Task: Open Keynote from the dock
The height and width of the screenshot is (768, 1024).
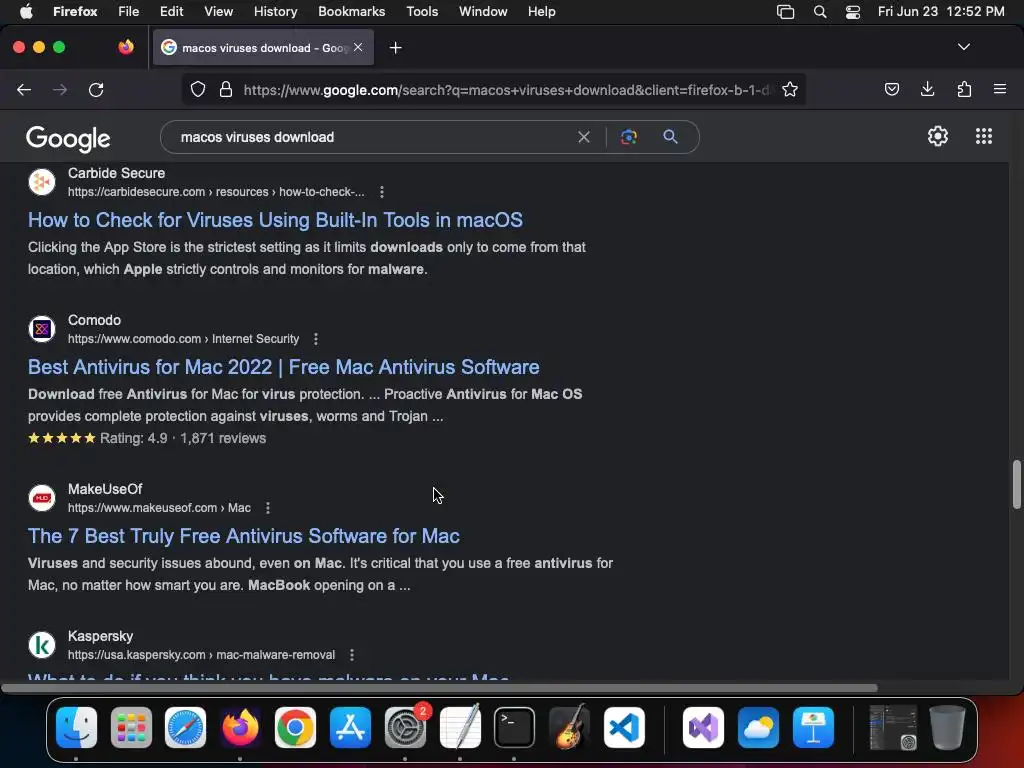Action: pyautogui.click(x=813, y=727)
